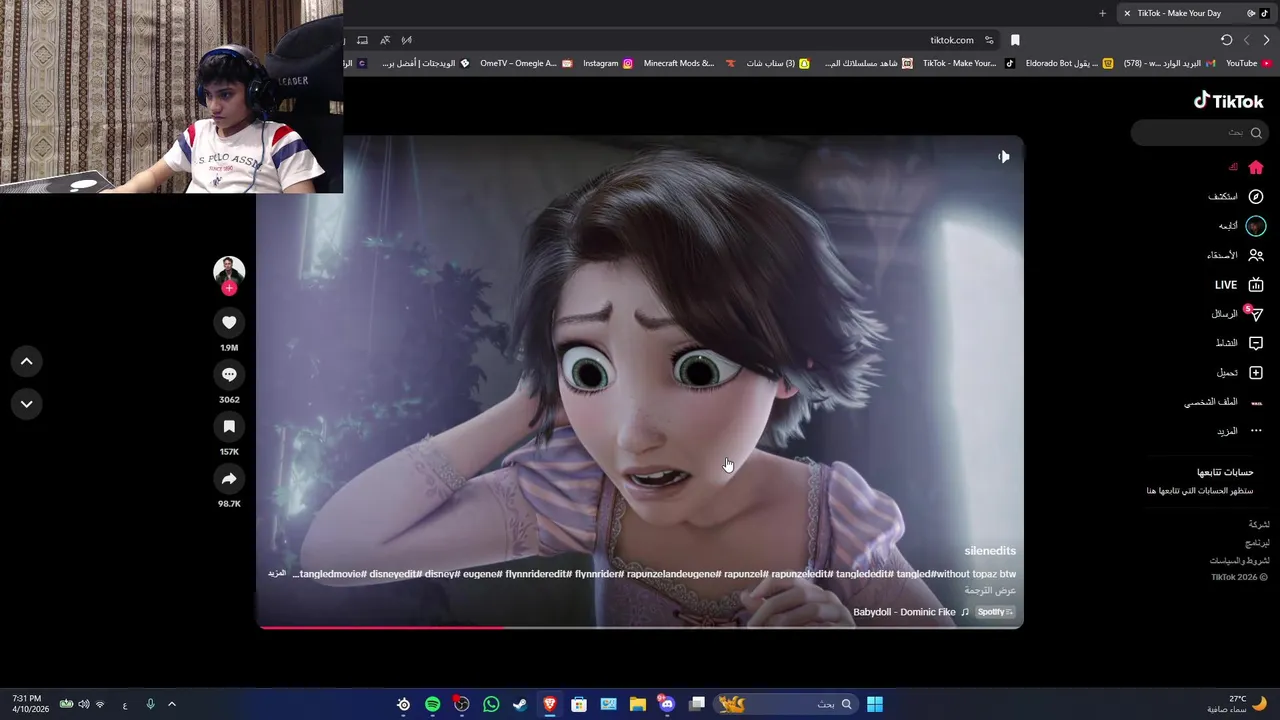This screenshot has width=1280, height=720.
Task: Open الشروط والسياسات footer link
Action: pos(1240,561)
